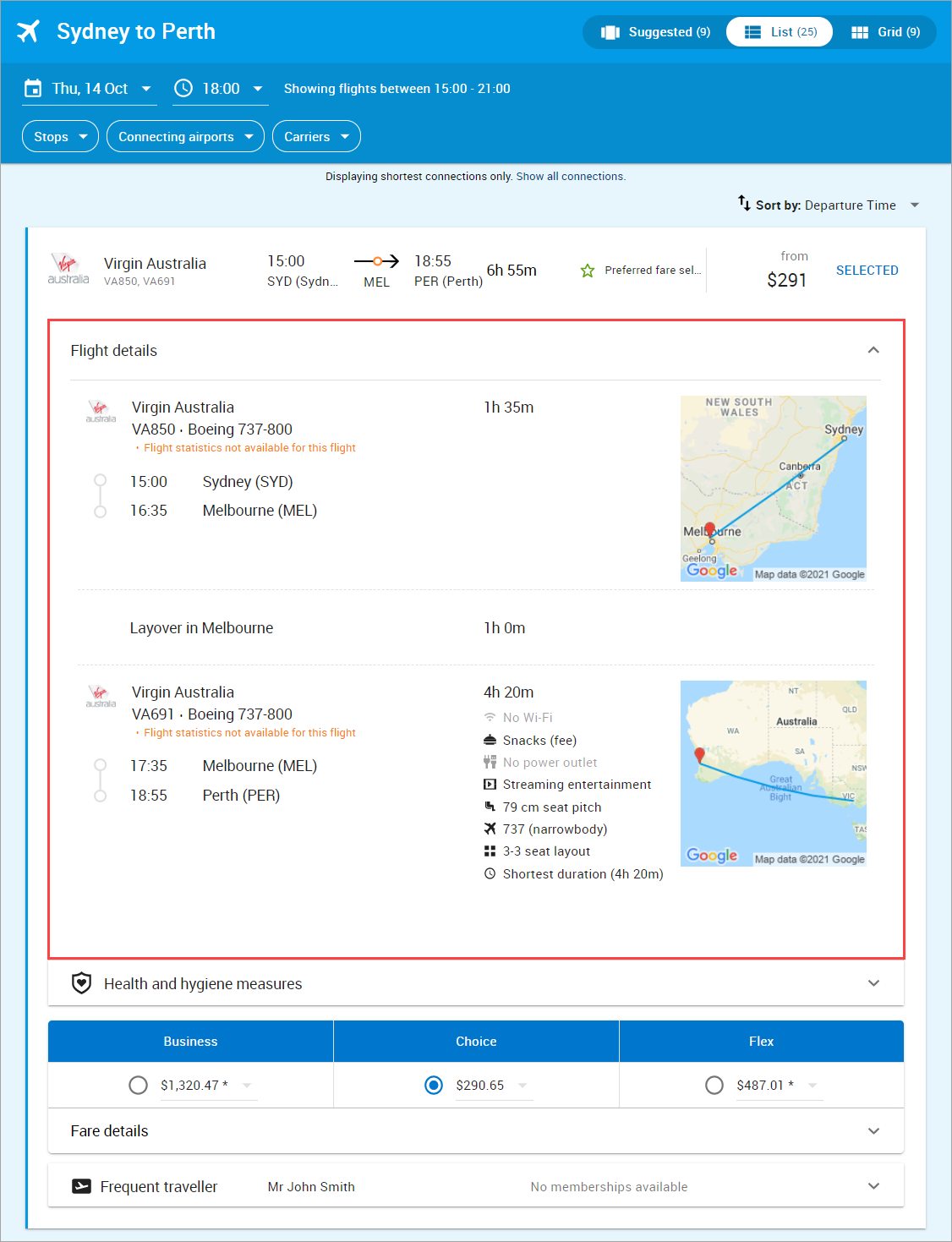This screenshot has height=1242, width=952.
Task: Expand the Fare details section
Action: (x=873, y=1130)
